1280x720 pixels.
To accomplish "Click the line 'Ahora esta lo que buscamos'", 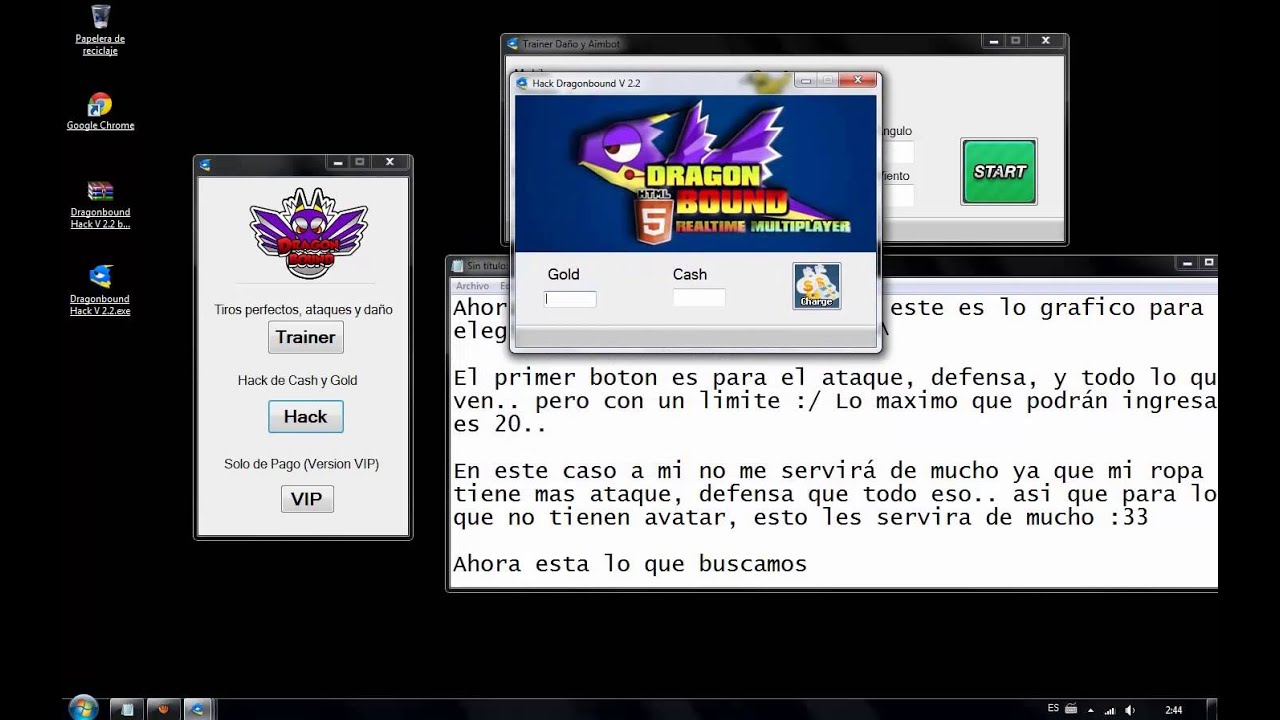I will [x=630, y=564].
